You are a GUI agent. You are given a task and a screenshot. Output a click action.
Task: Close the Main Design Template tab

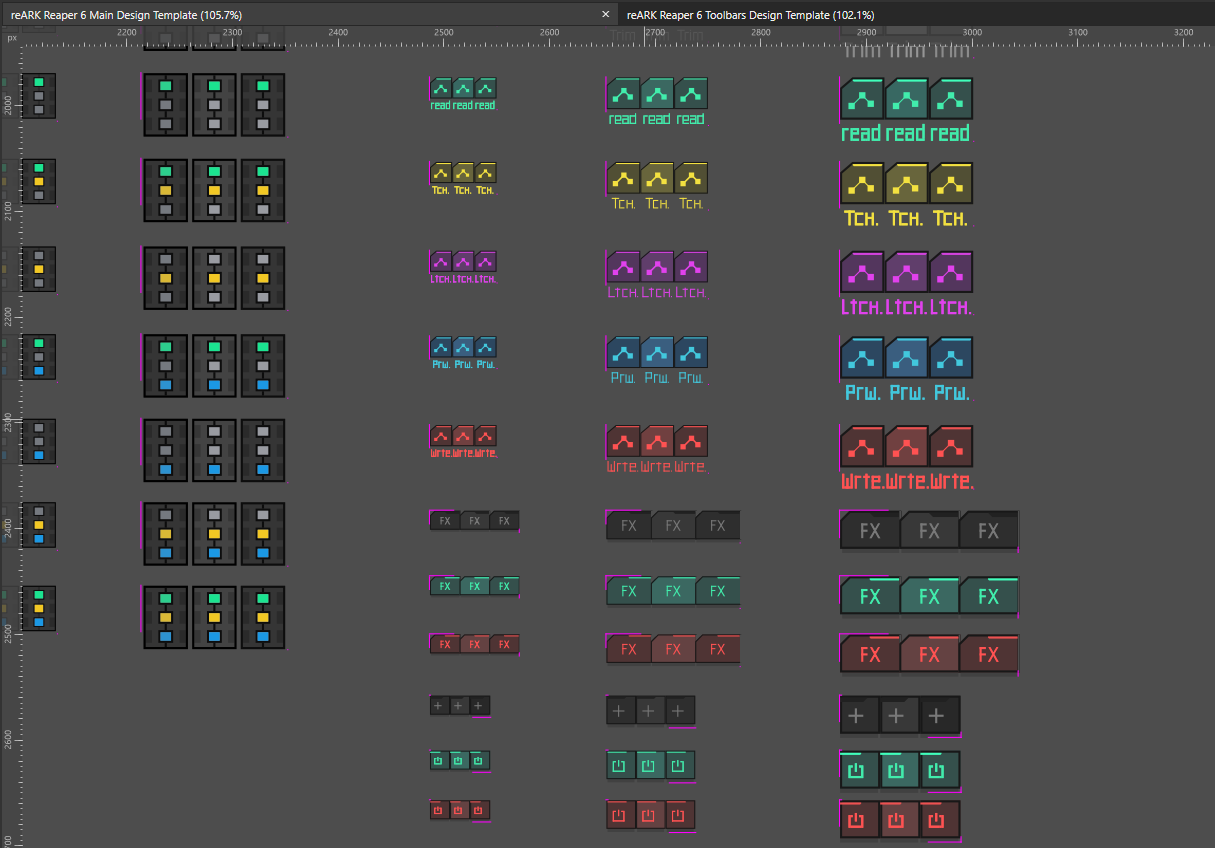[x=605, y=15]
